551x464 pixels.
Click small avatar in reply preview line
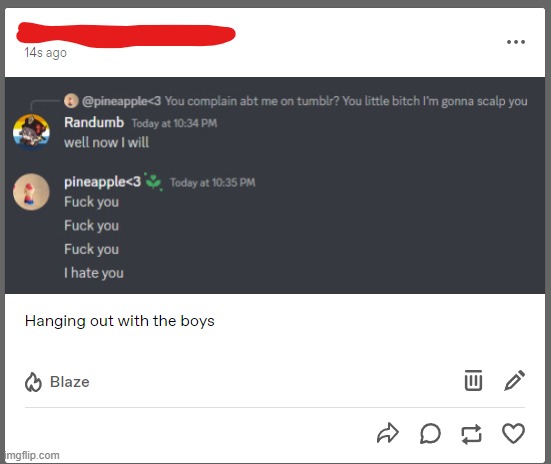[x=71, y=101]
